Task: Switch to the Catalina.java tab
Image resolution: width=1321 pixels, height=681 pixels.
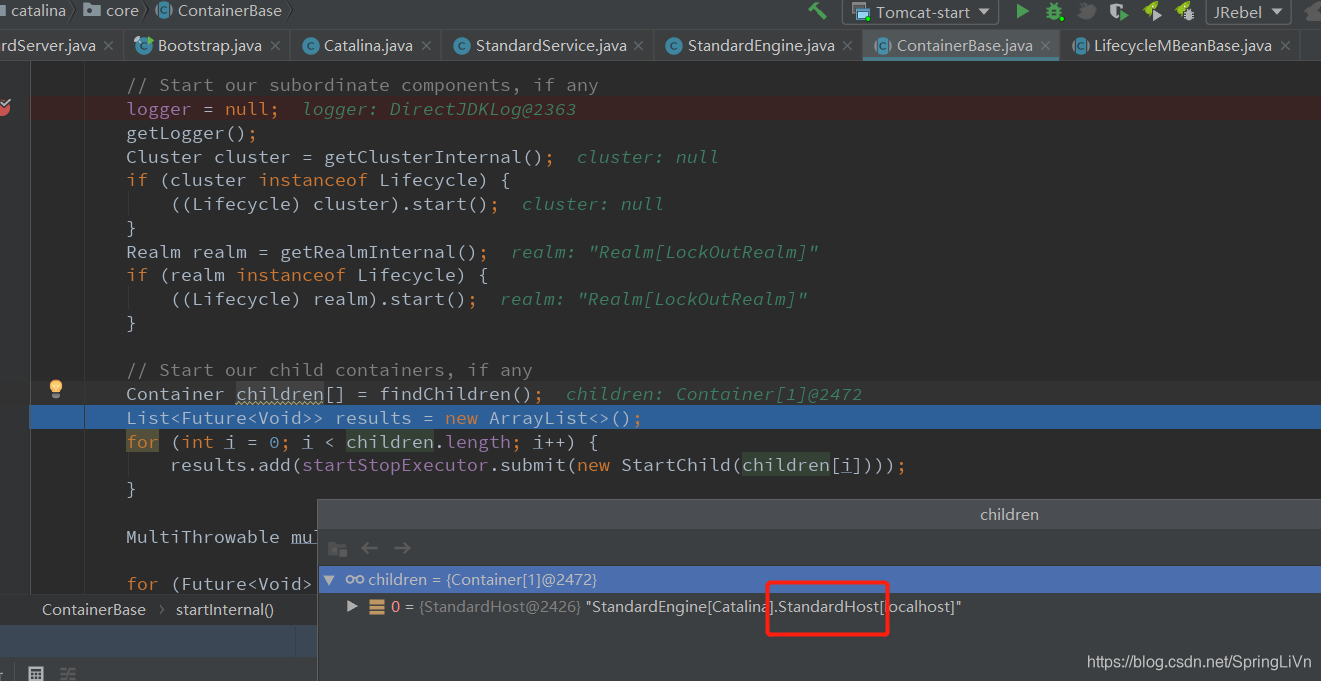Action: point(368,46)
